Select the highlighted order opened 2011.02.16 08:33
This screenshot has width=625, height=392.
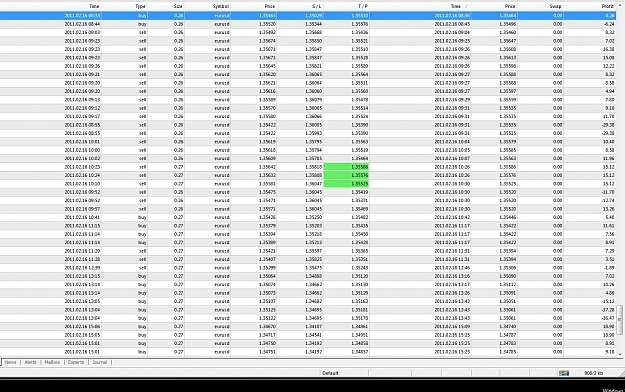pos(308,16)
